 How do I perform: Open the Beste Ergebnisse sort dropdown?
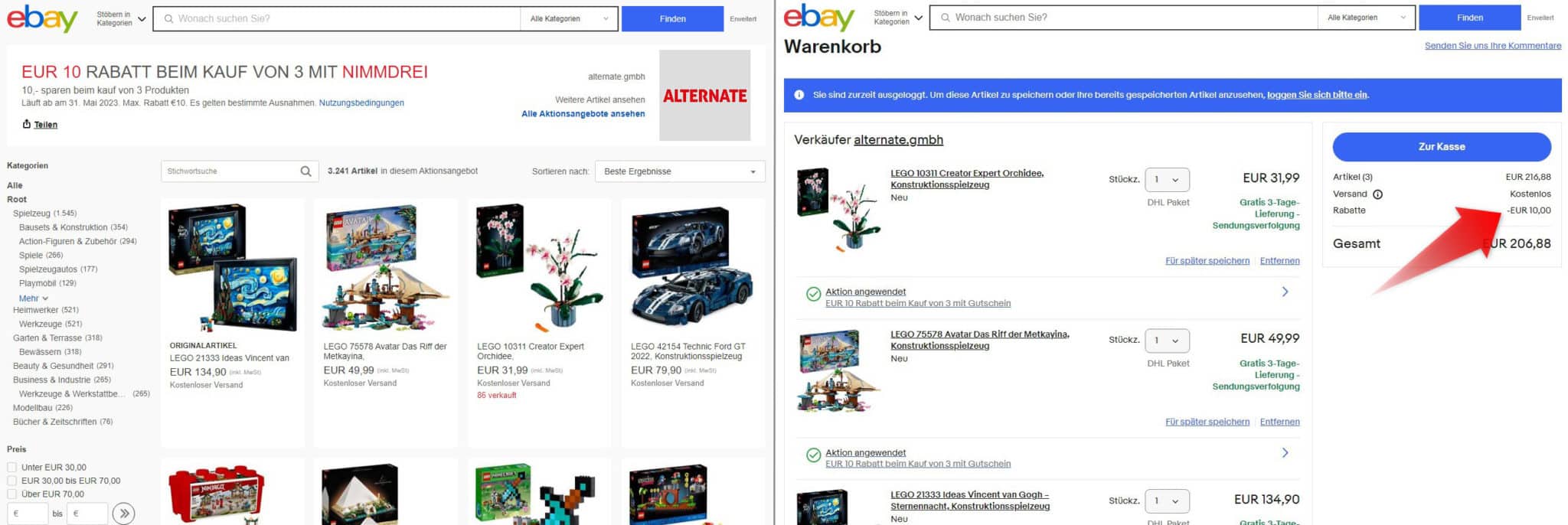point(680,171)
